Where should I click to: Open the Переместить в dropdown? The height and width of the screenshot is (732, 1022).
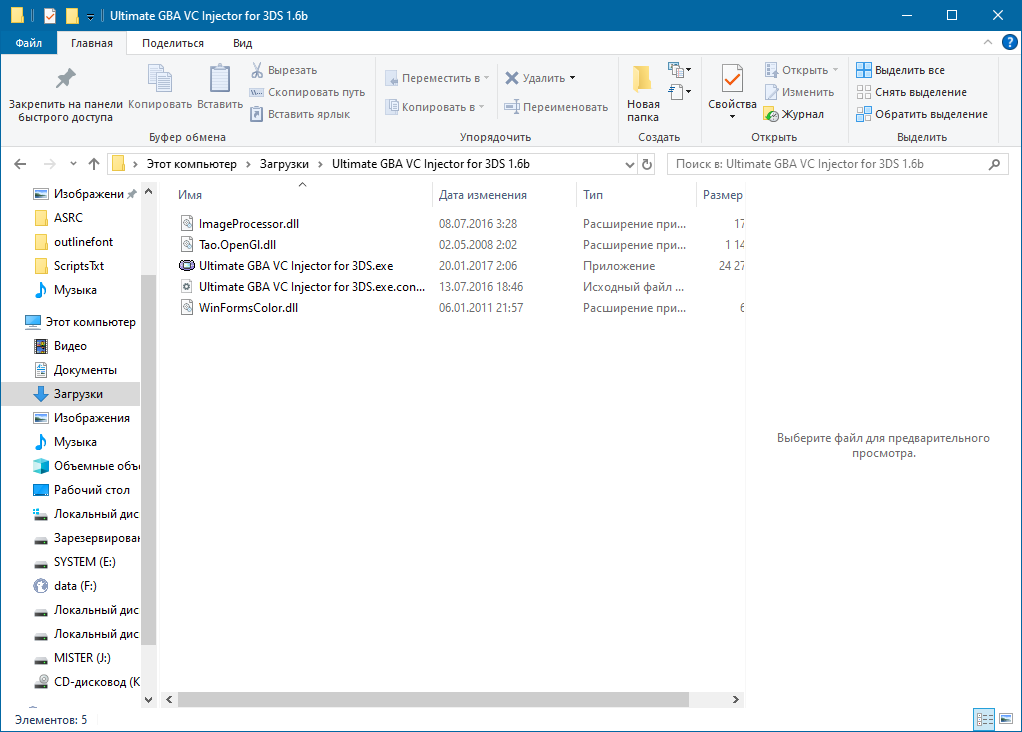pos(437,78)
